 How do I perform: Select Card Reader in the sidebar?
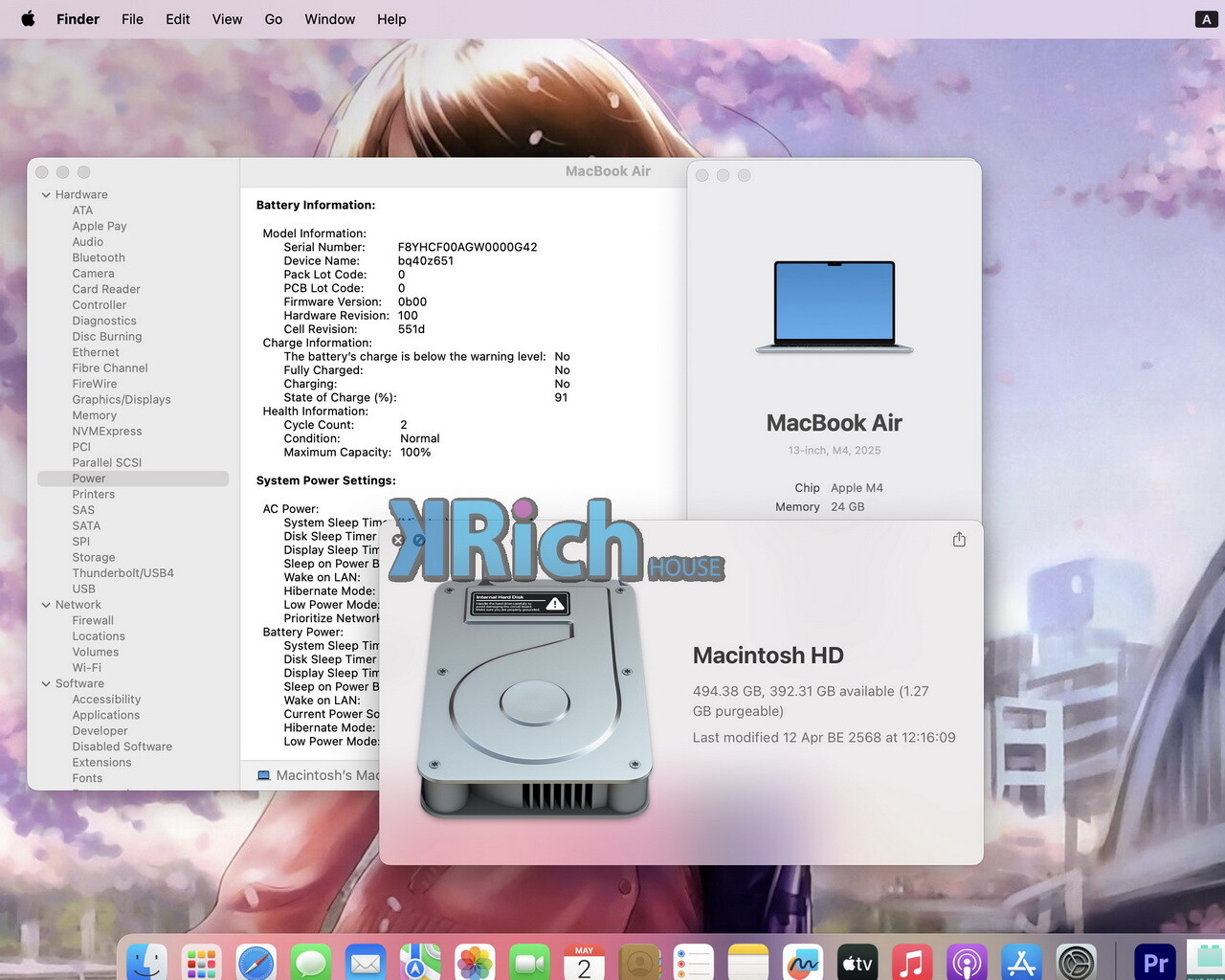[x=106, y=289]
